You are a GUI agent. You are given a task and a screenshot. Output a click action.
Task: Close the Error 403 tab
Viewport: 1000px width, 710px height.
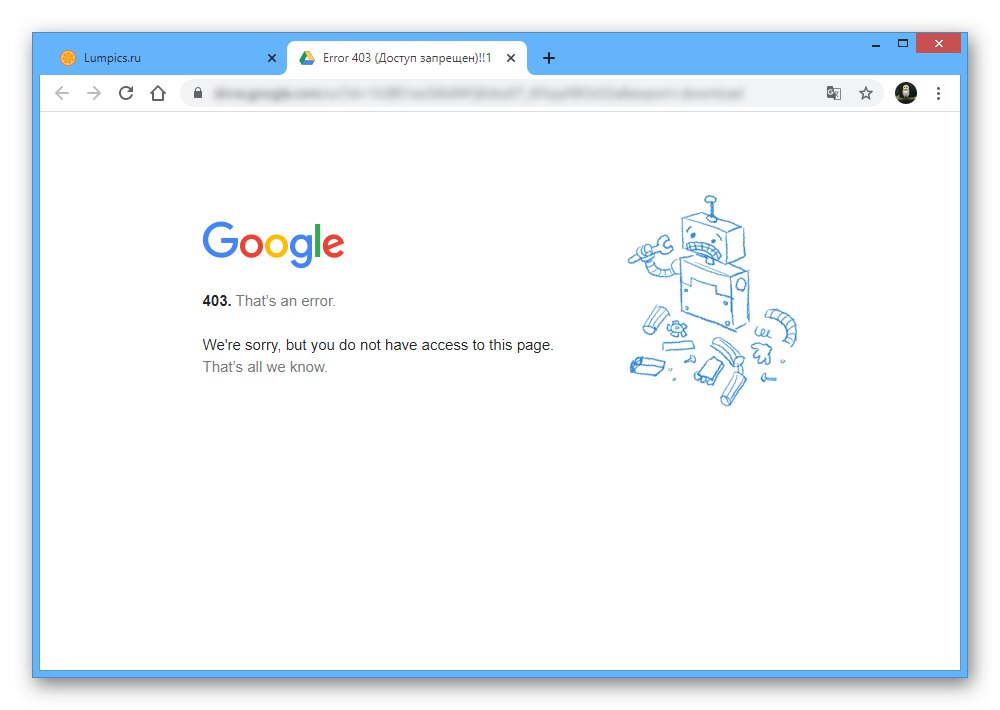click(511, 58)
